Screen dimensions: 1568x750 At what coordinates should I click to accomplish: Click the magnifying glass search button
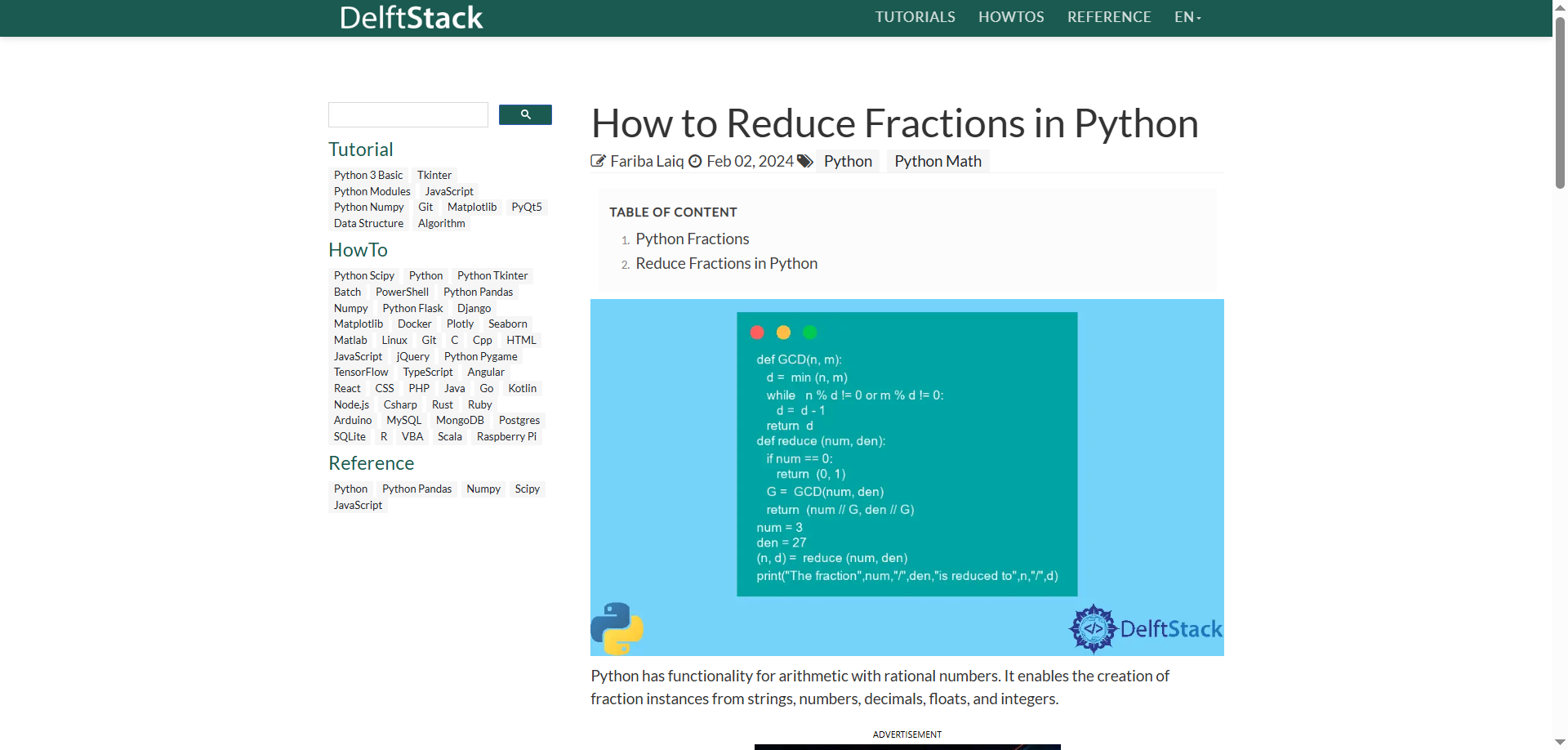[x=525, y=115]
